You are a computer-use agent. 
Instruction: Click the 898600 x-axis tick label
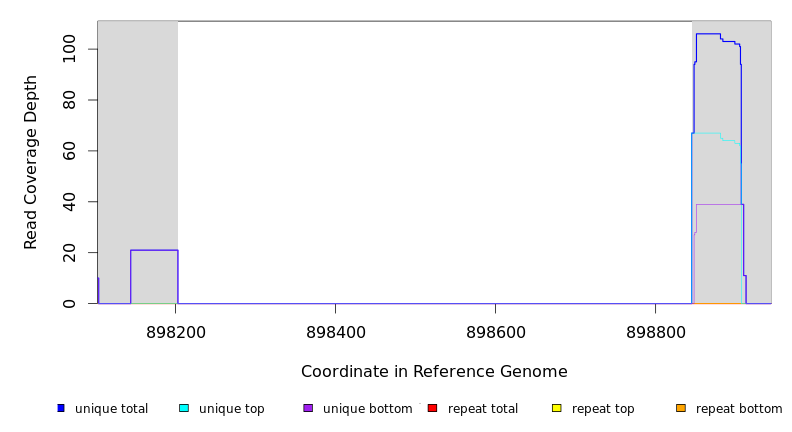pos(495,332)
